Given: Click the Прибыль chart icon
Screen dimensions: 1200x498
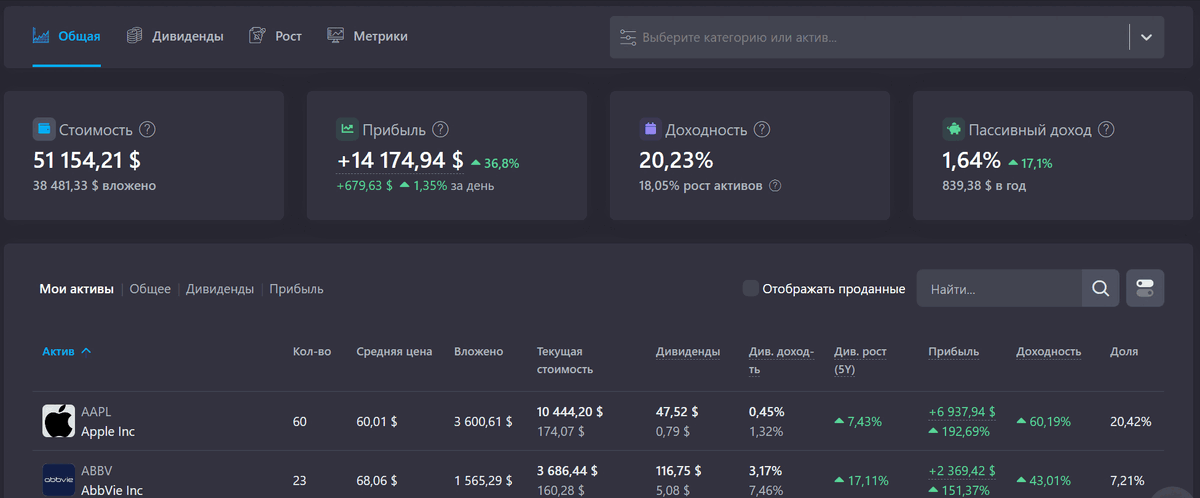Looking at the screenshot, I should tap(347, 129).
